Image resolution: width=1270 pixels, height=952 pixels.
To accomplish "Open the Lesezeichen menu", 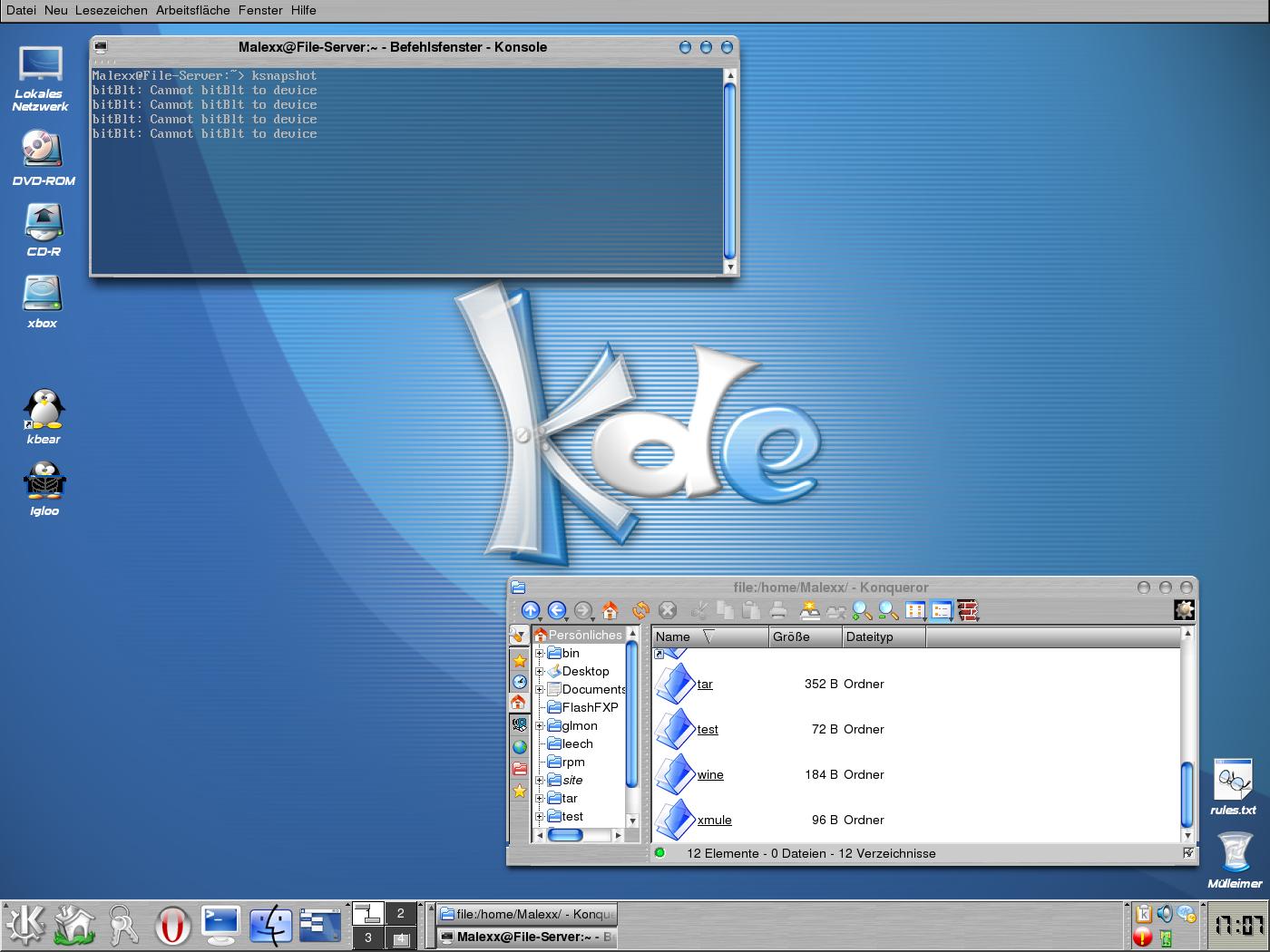I will coord(111,10).
